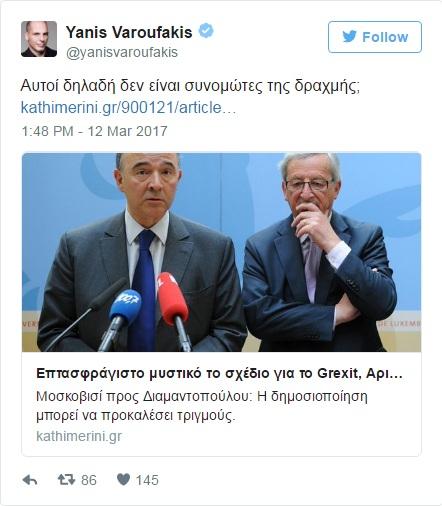Click the Greek tweet text

click(x=190, y=86)
